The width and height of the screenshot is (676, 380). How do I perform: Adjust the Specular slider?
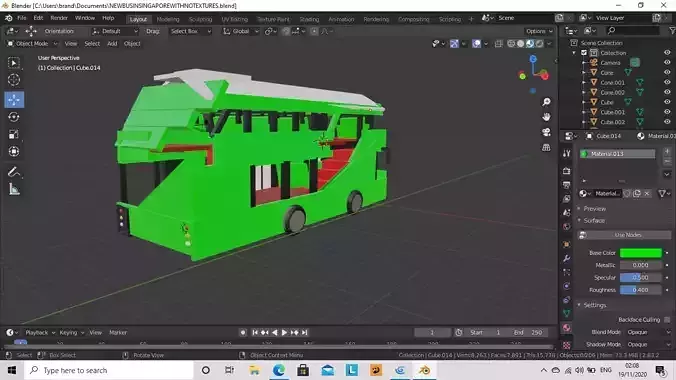(641, 278)
